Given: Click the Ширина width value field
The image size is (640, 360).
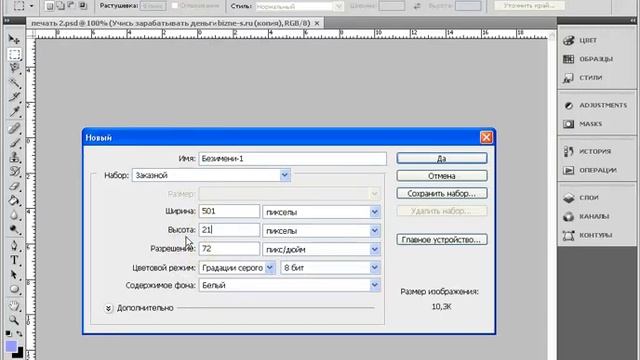Looking at the screenshot, I should click(x=229, y=211).
